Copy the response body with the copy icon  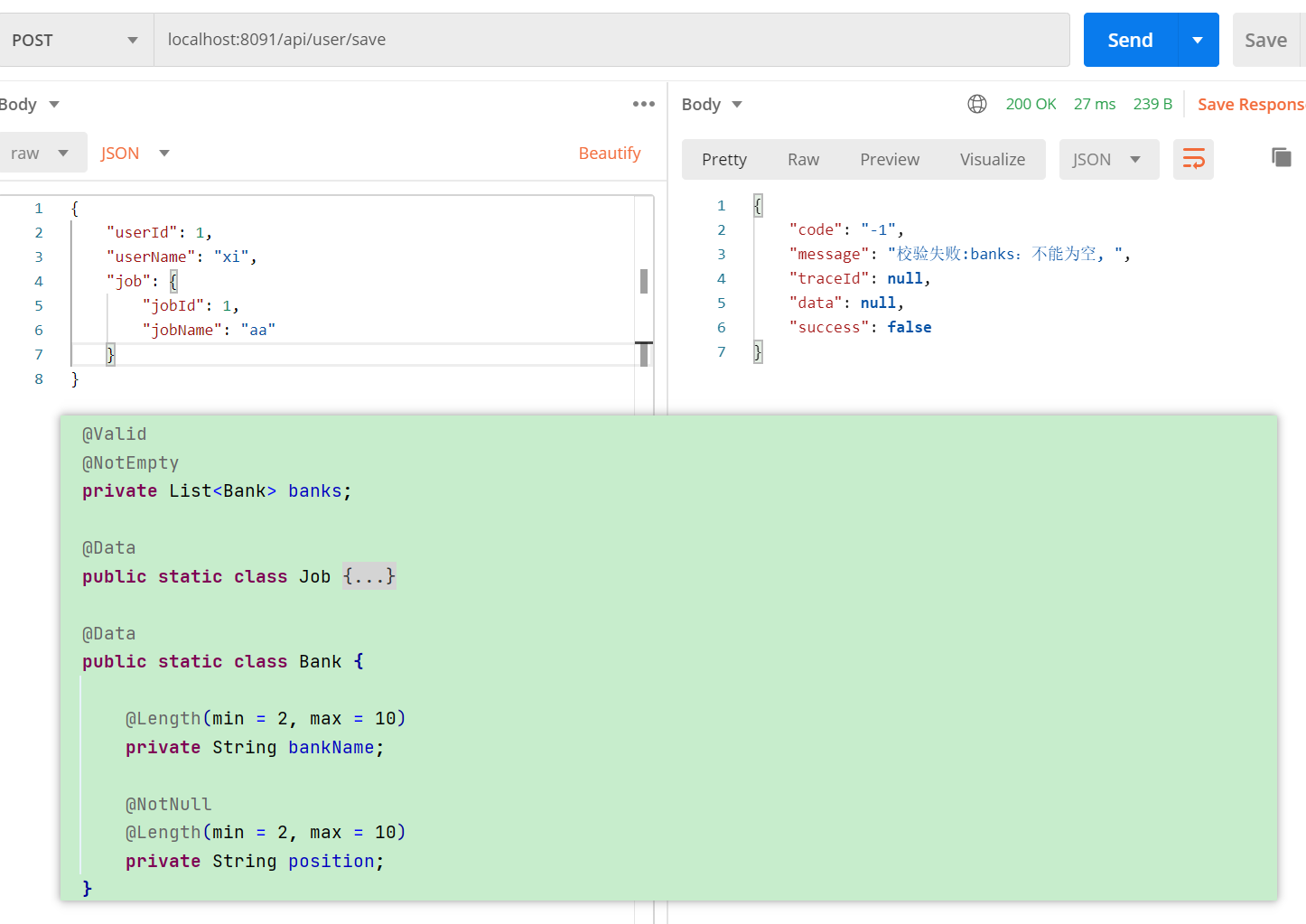[x=1281, y=157]
